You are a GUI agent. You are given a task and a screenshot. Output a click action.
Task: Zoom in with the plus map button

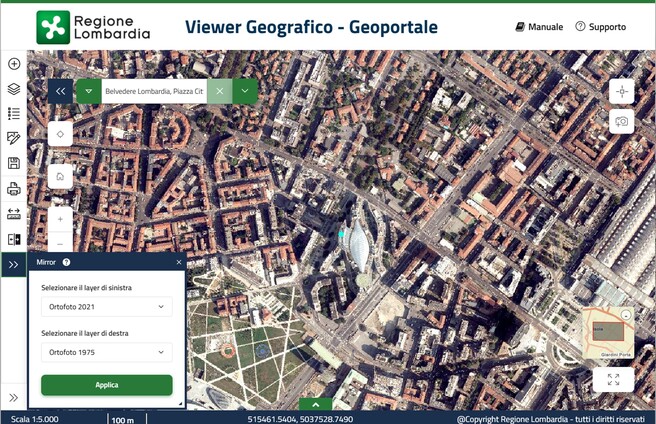60,219
